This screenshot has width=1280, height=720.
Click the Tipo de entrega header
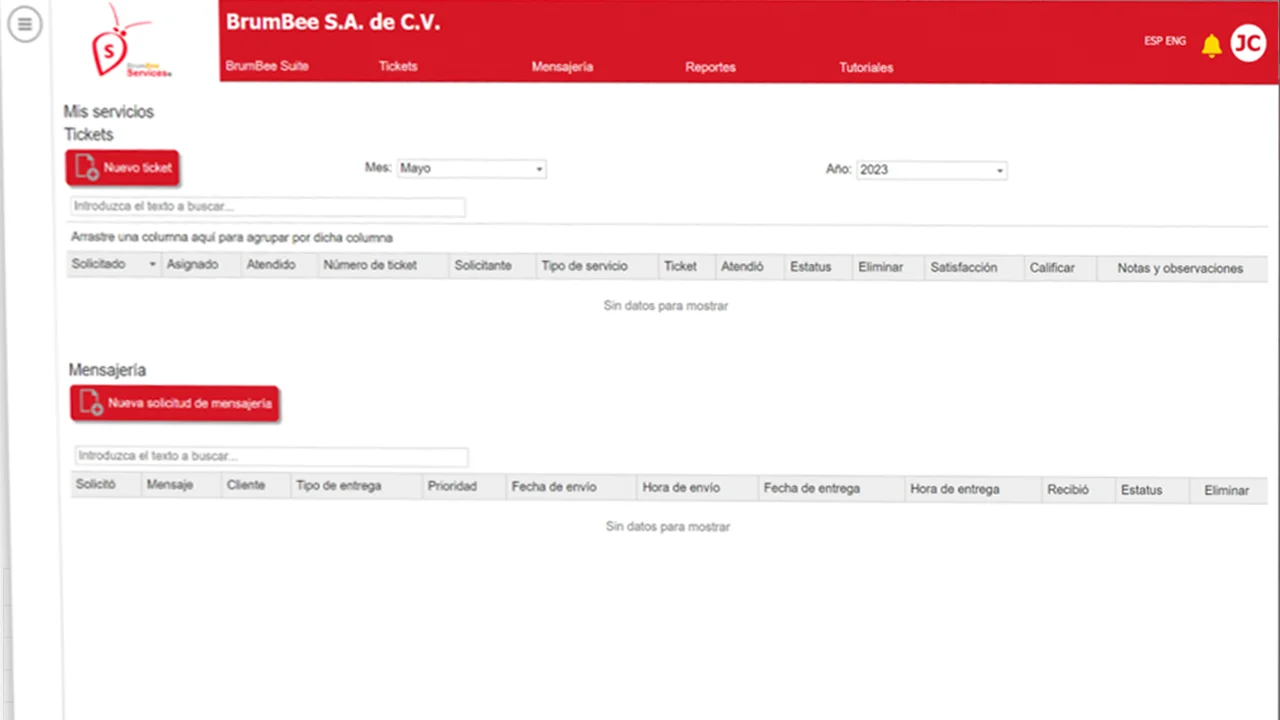pos(356,486)
